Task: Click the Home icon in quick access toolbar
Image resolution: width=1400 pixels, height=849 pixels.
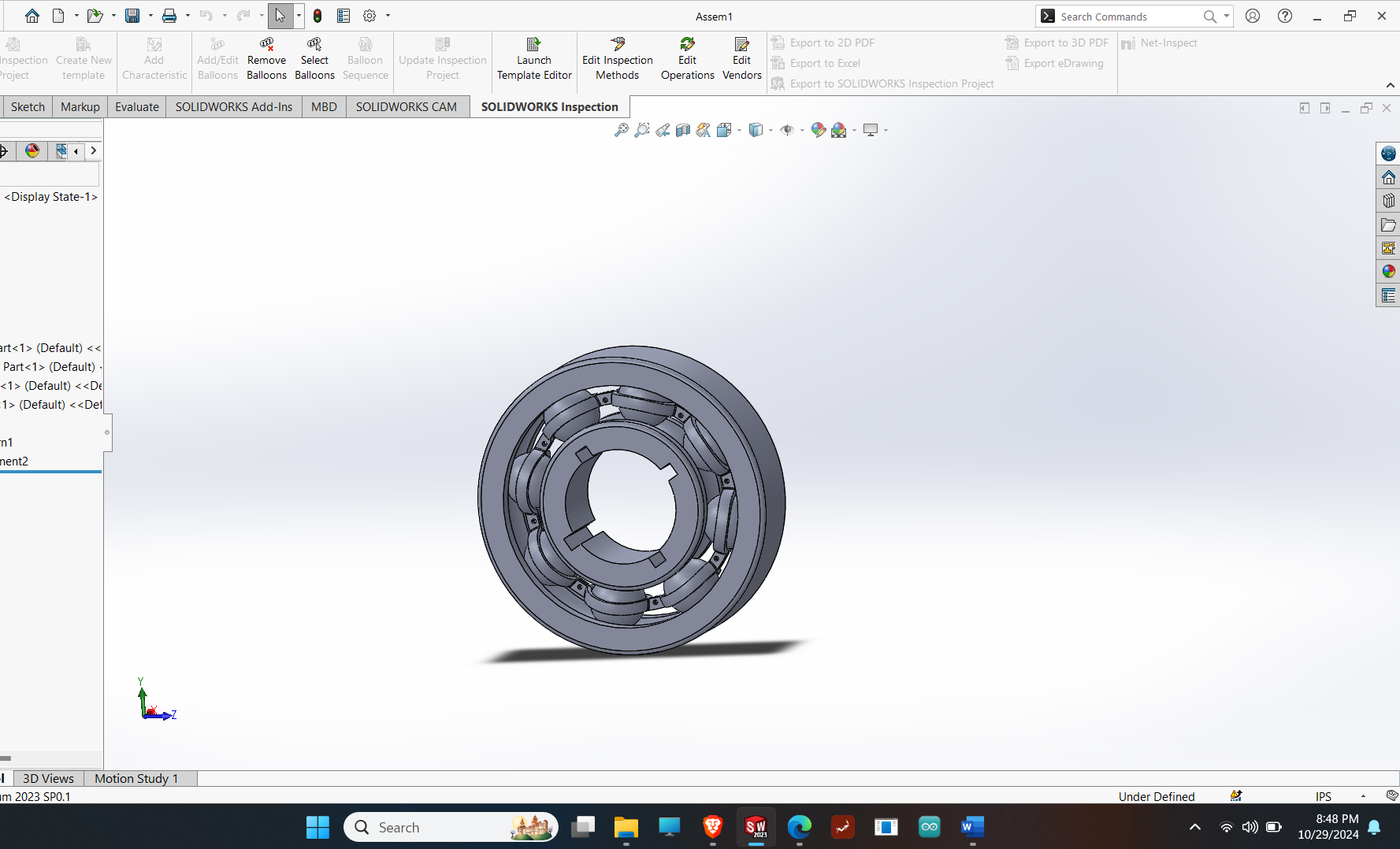Action: point(32,16)
